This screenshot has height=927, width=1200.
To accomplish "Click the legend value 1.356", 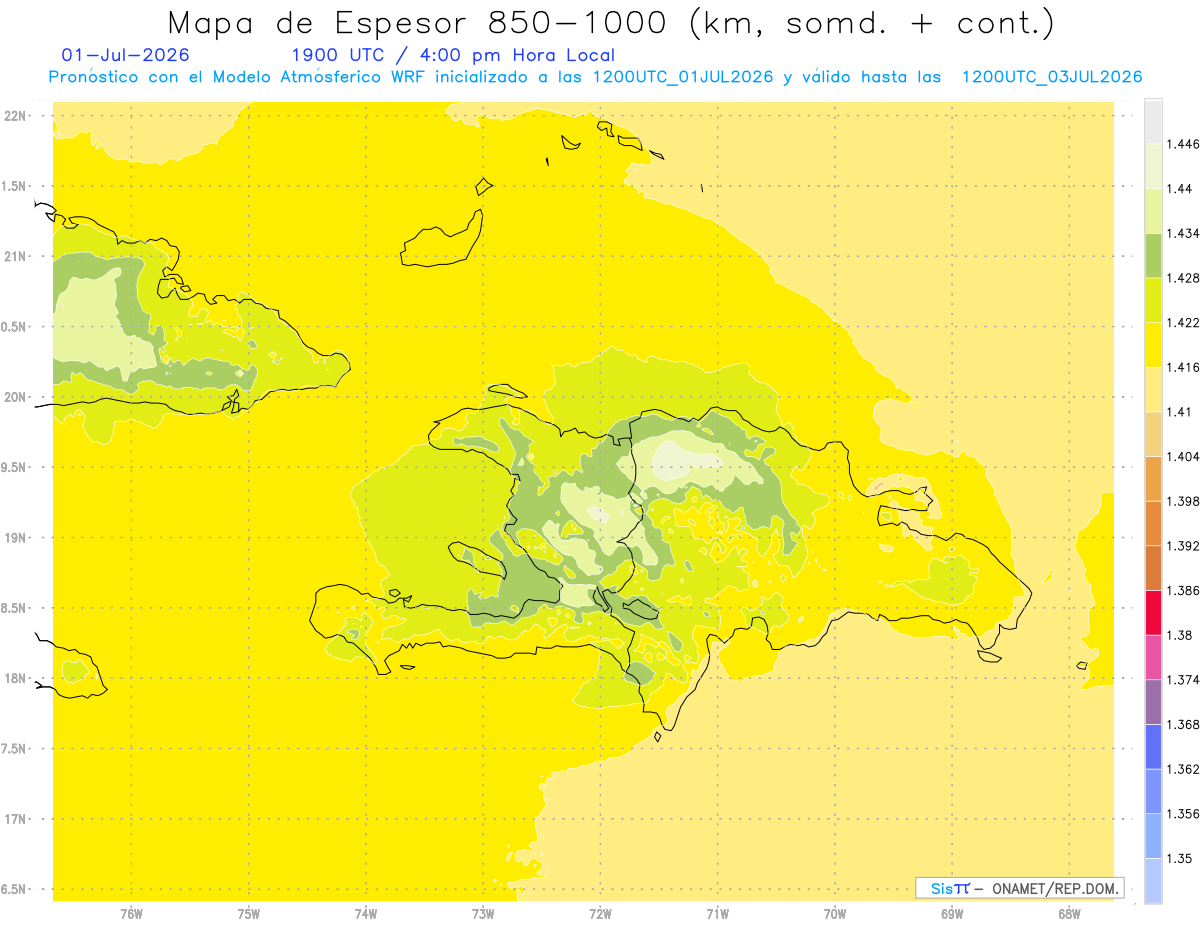I will (1184, 813).
